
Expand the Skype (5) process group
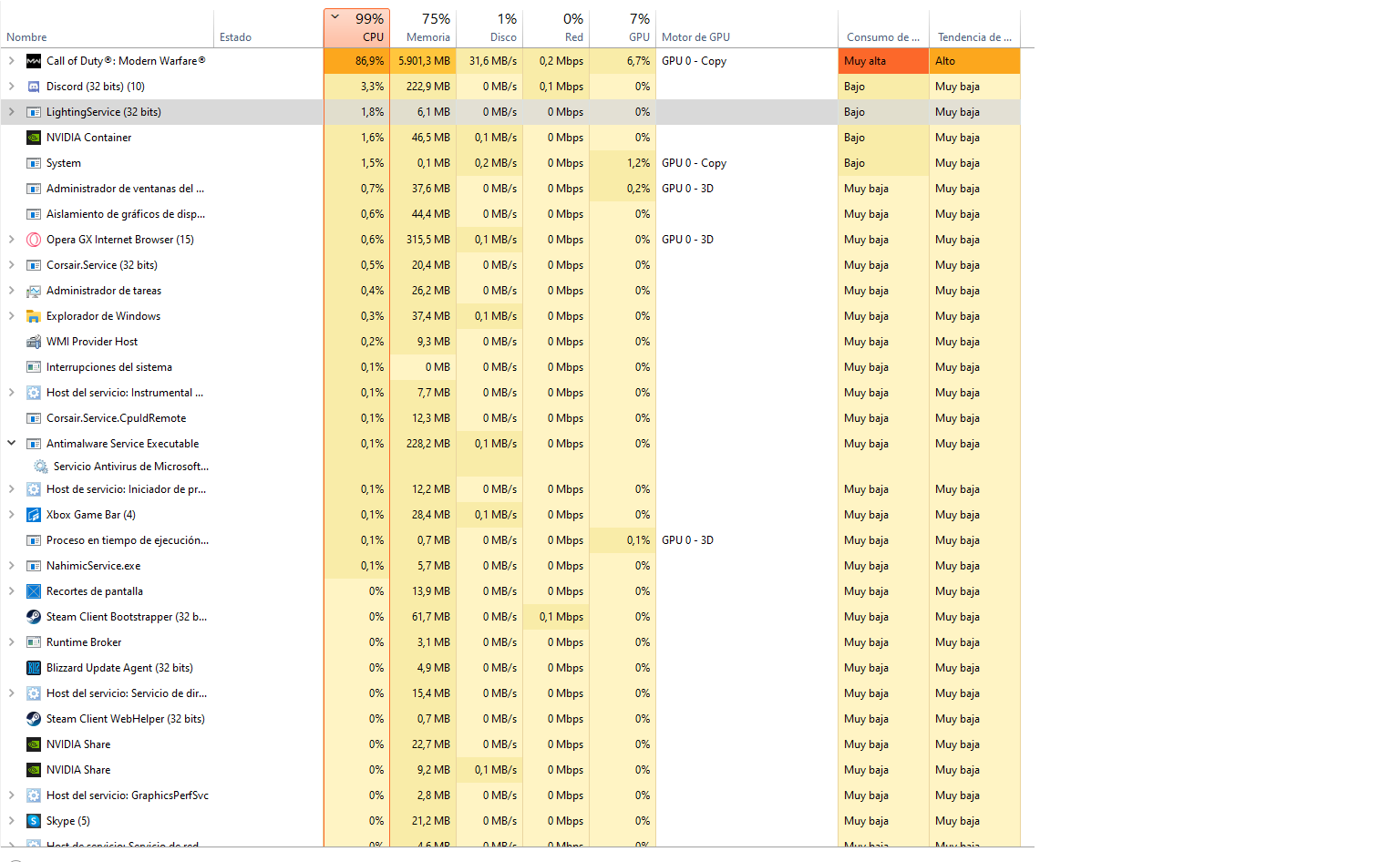12,821
